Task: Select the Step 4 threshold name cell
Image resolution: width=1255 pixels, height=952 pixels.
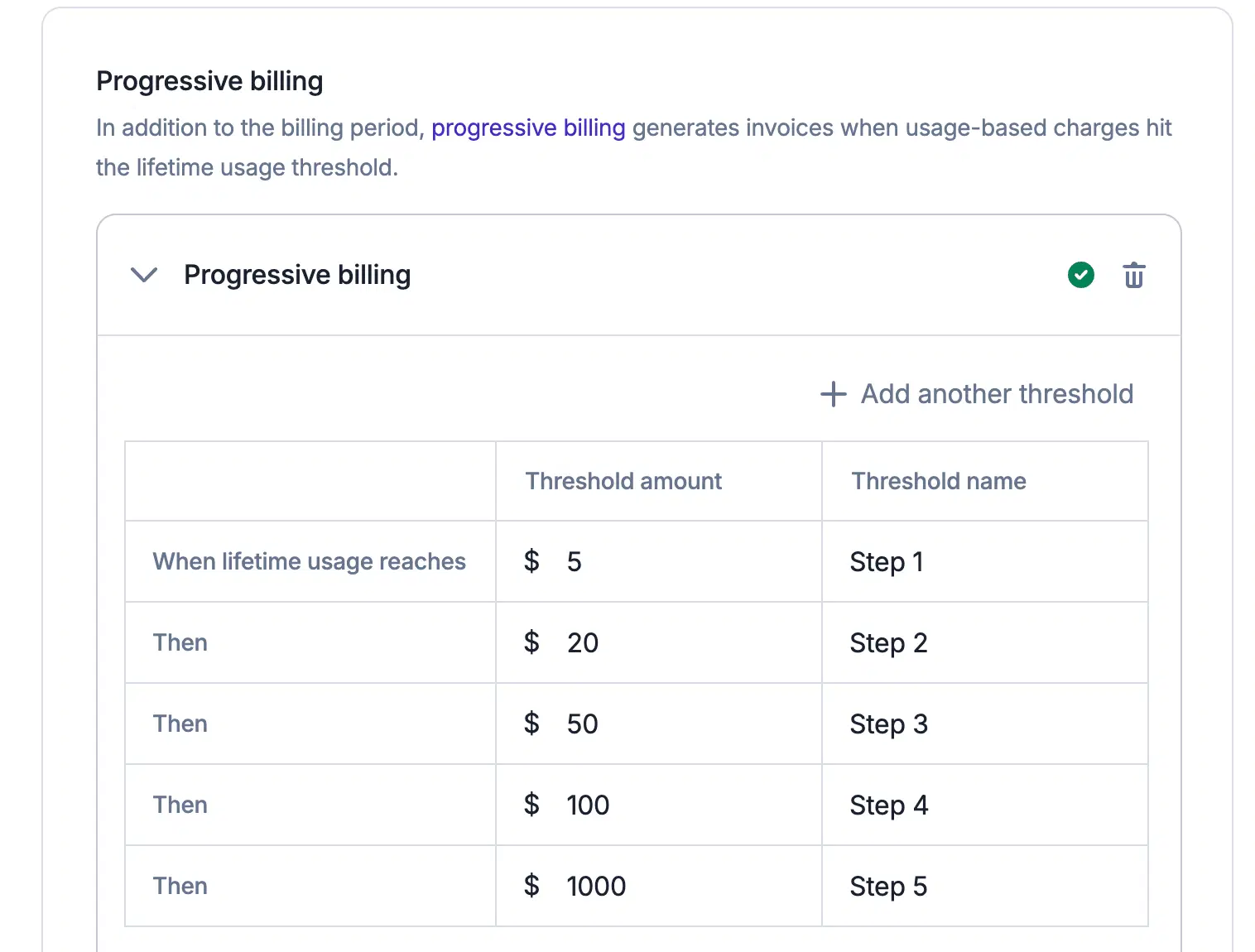Action: pyautogui.click(x=983, y=805)
